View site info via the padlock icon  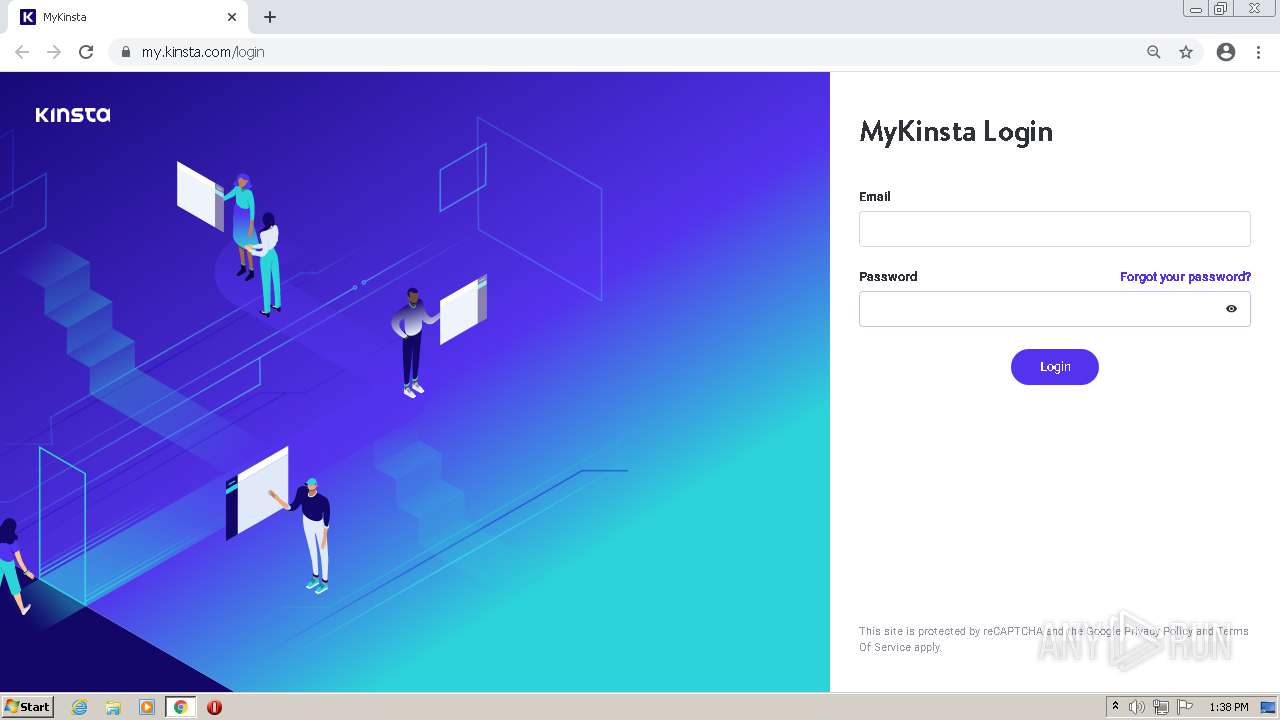click(x=125, y=52)
